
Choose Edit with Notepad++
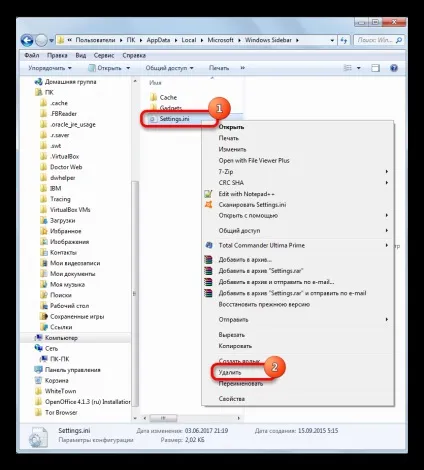246,194
